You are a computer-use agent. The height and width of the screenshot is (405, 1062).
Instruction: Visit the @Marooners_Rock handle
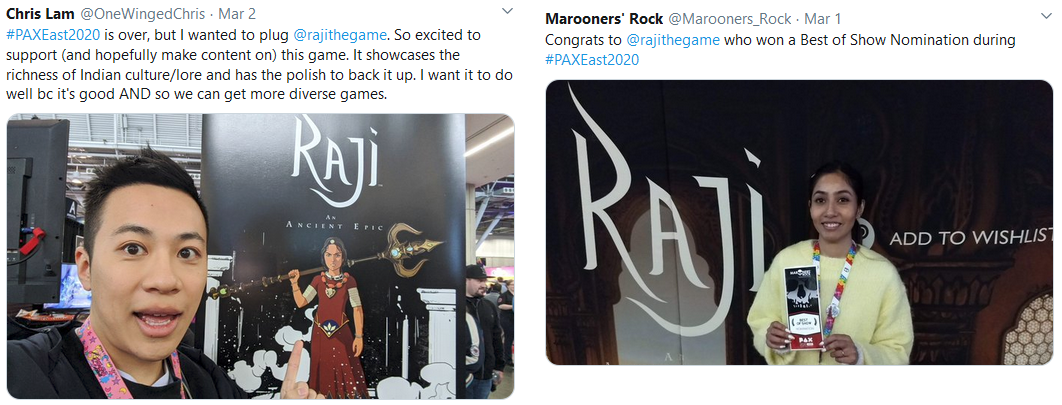731,19
